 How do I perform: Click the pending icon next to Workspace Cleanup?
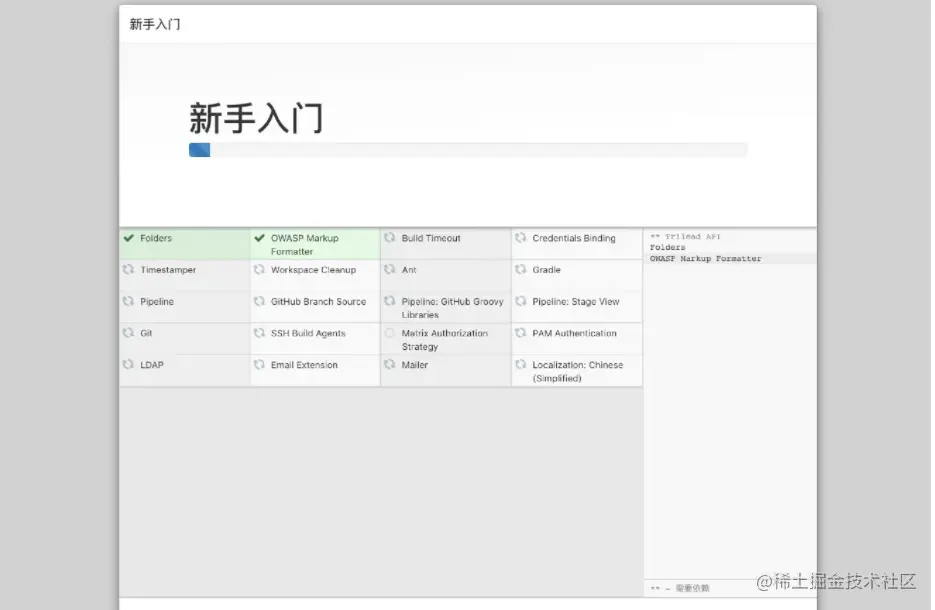coord(259,270)
